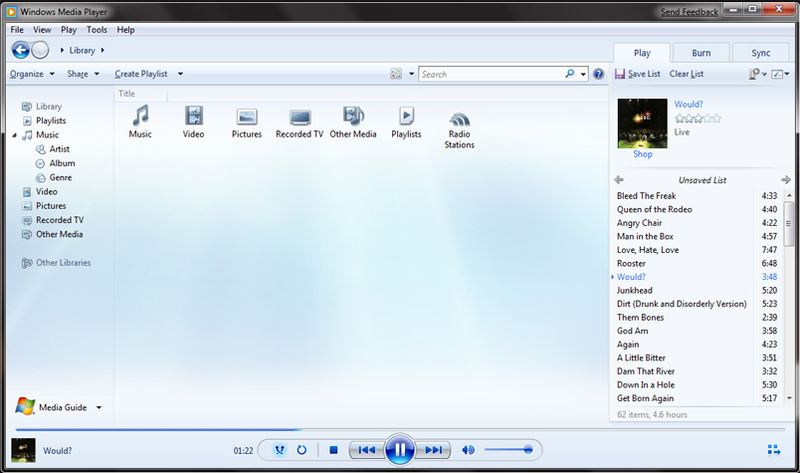
Task: Open the Music category icon
Action: coord(140,116)
